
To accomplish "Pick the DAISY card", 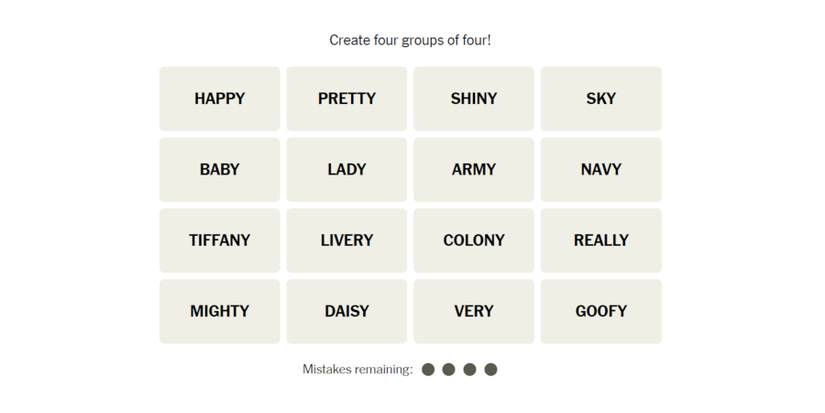I will point(346,312).
